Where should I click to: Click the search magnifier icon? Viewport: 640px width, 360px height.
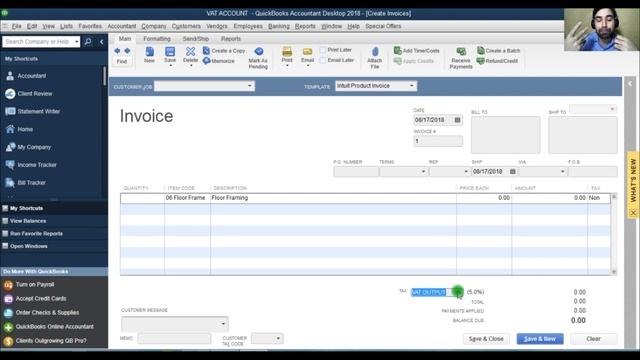coord(88,42)
